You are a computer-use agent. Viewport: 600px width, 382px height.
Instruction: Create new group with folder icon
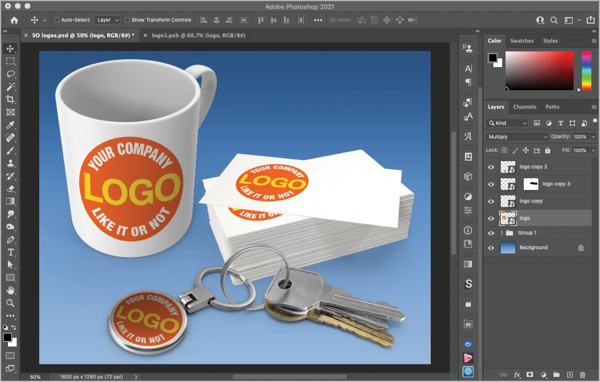click(x=556, y=375)
